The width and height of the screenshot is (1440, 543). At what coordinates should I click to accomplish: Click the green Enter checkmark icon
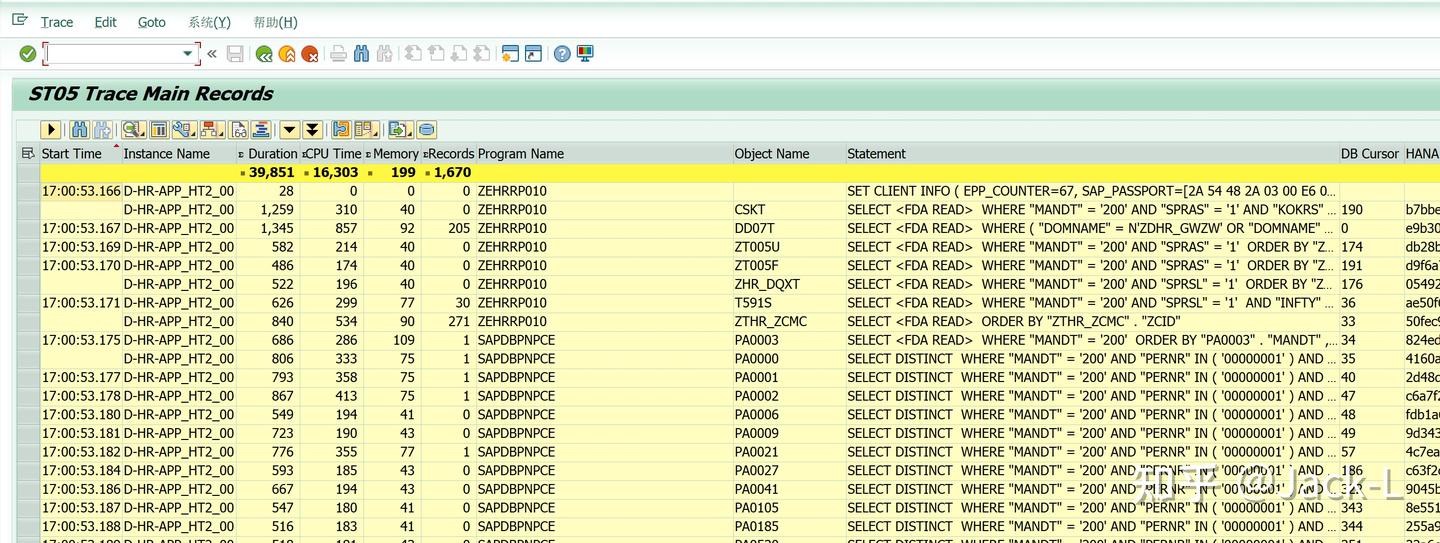(27, 54)
